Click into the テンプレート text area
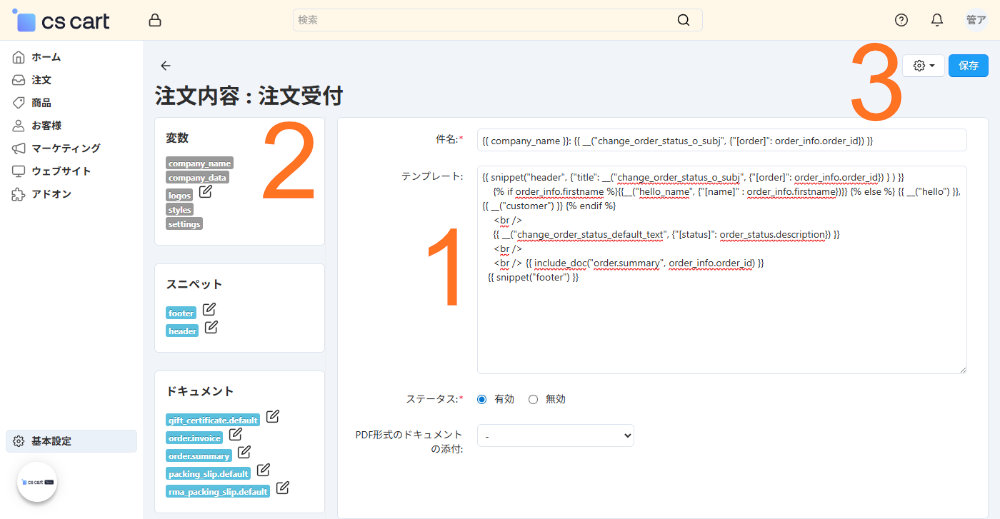The image size is (1000, 519). 721,270
